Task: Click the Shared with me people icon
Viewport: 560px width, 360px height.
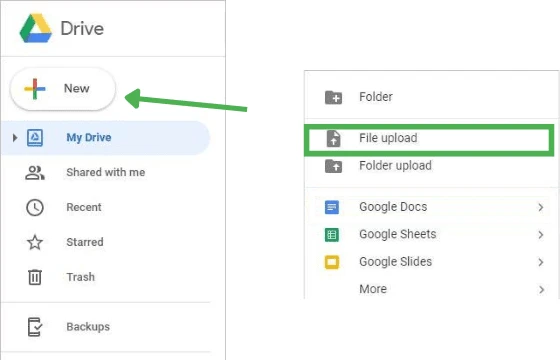Action: coord(35,173)
